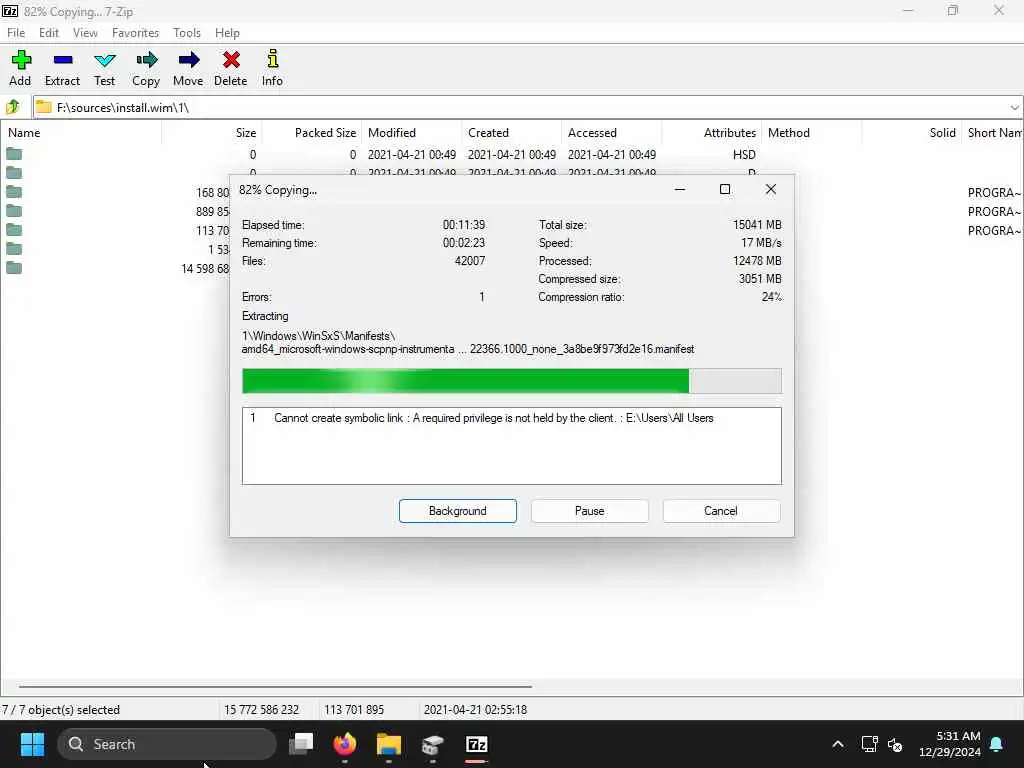
Task: Sort by Name column header
Action: pos(81,133)
